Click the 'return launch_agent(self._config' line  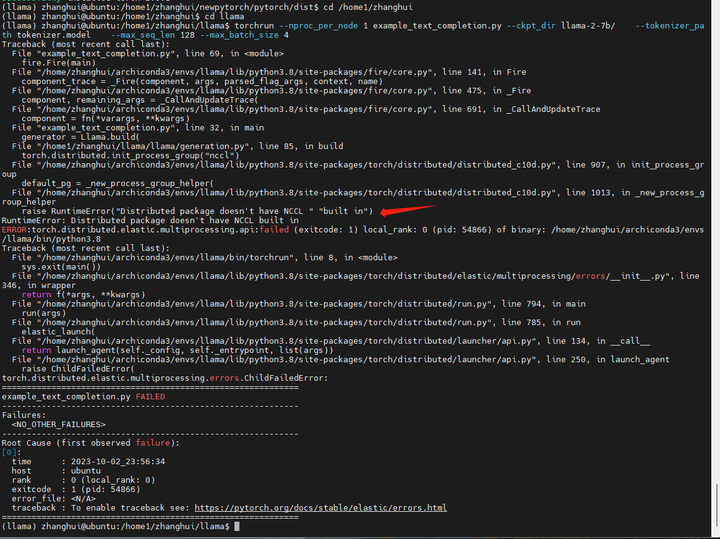tap(177, 350)
